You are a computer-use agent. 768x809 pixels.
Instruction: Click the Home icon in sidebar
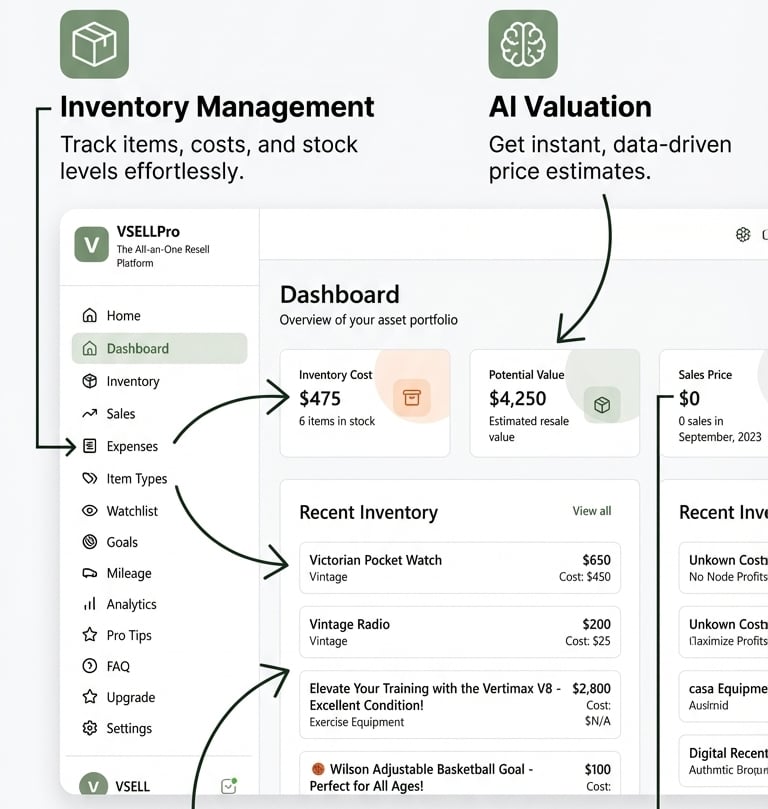[90, 316]
